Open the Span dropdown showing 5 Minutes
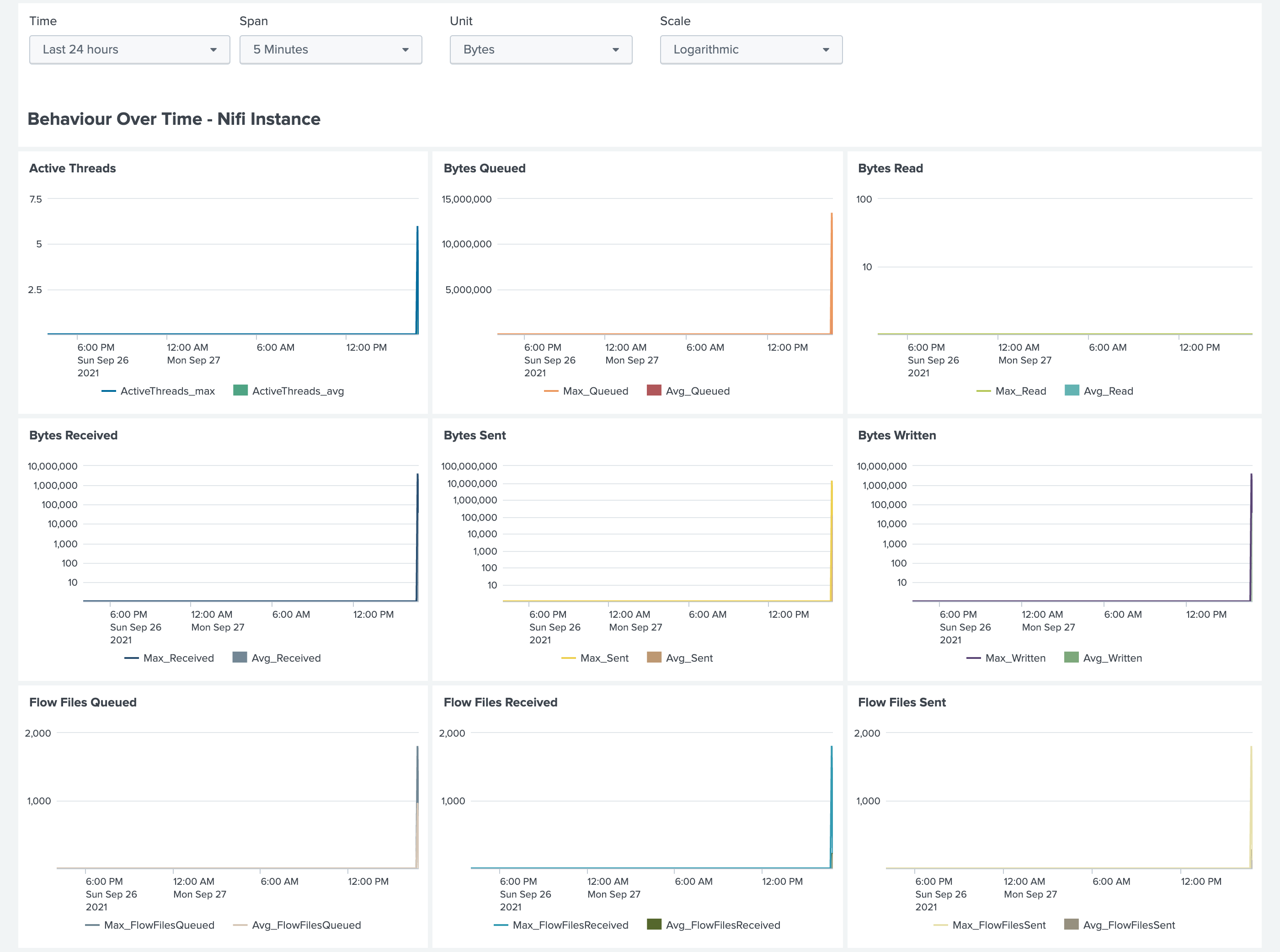This screenshot has width=1280, height=952. 331,49
